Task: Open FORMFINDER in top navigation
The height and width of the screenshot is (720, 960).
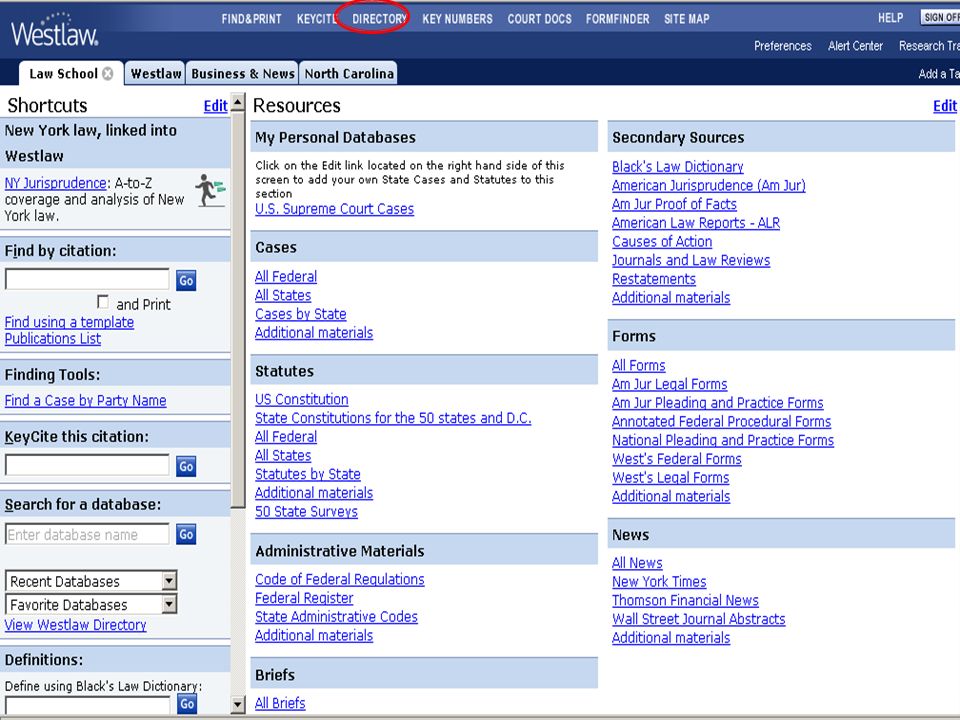Action: point(617,19)
